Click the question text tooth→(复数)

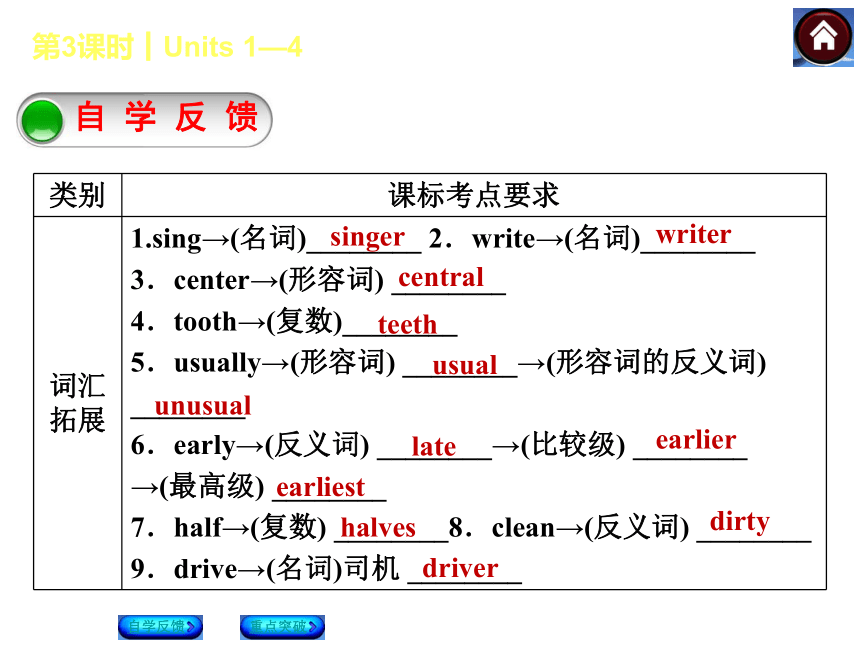tap(258, 321)
